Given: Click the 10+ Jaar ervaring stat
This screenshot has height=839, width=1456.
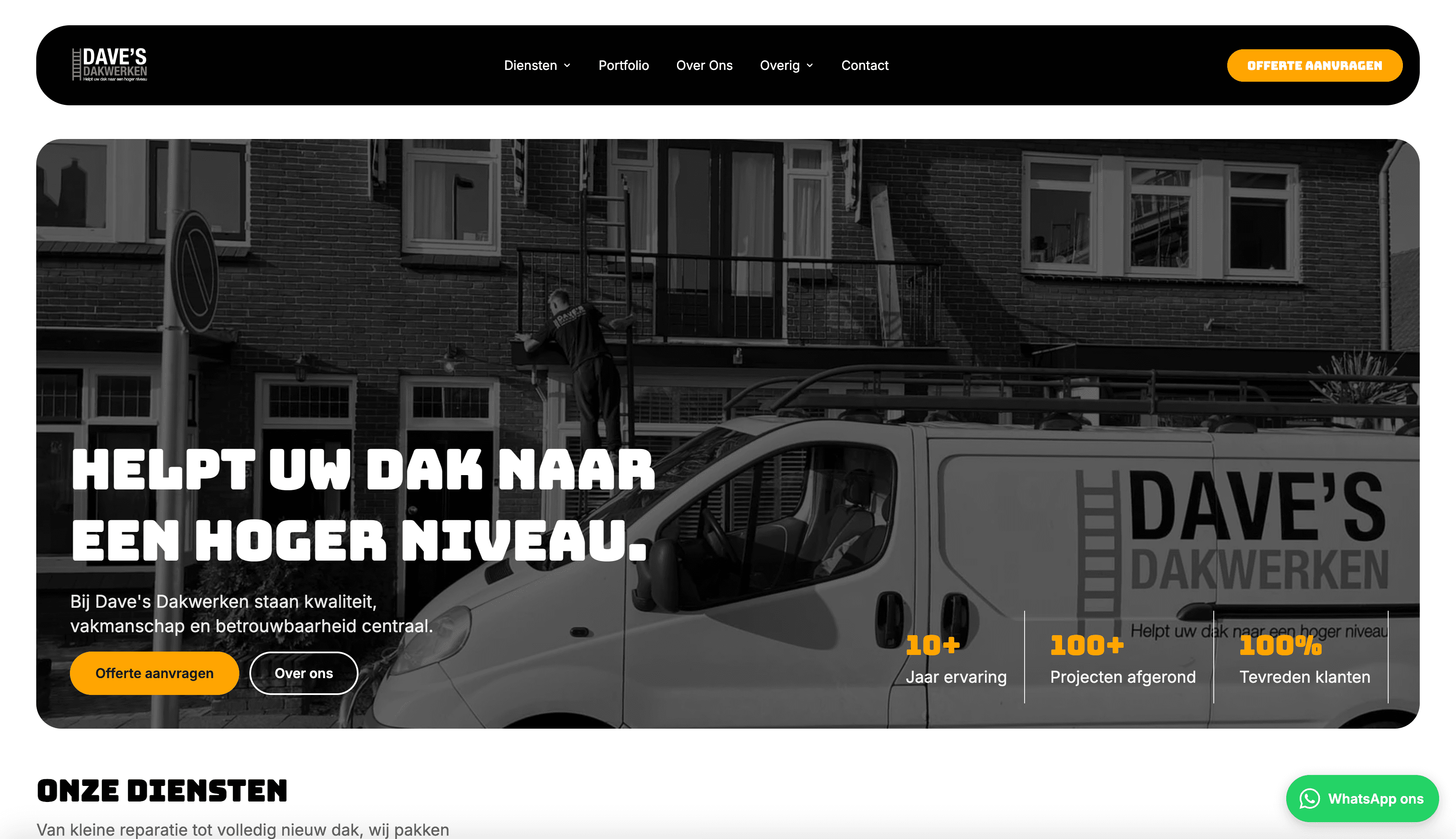Looking at the screenshot, I should 955,660.
